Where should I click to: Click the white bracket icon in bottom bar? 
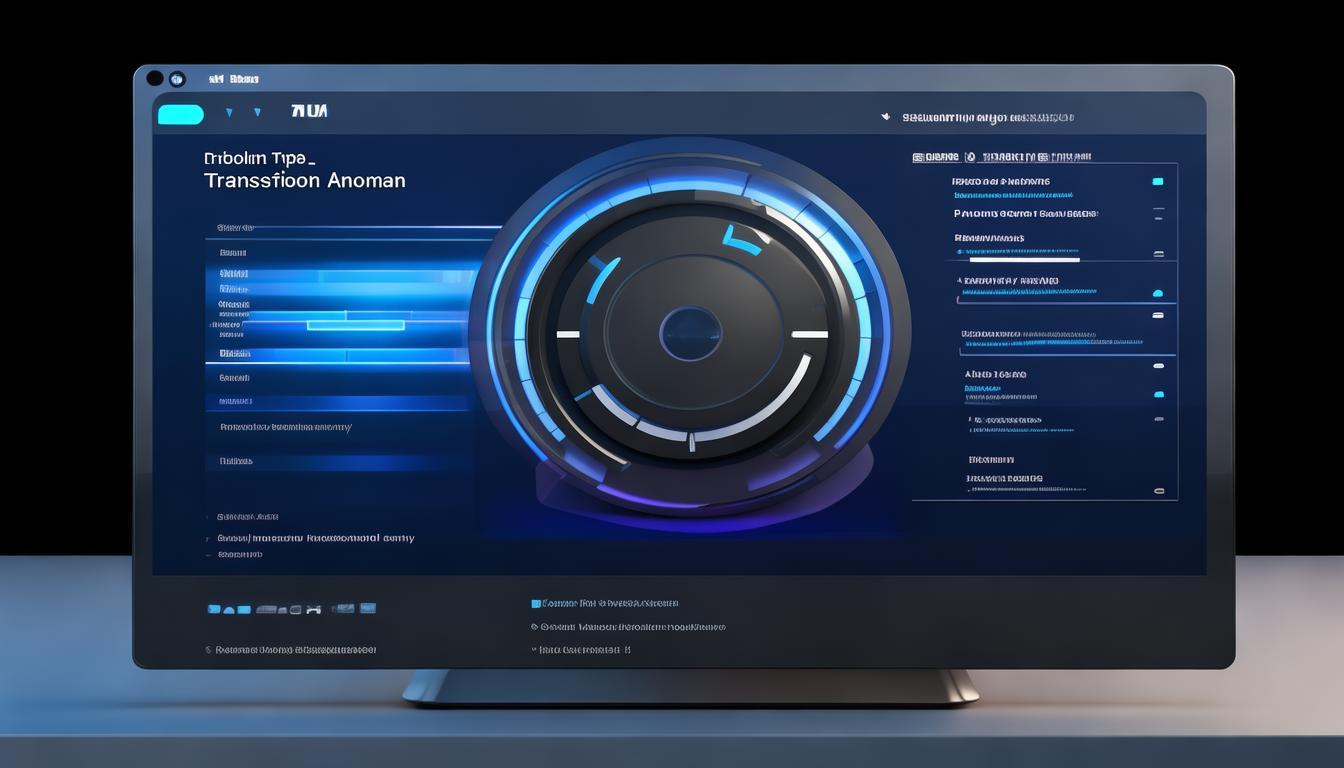(x=314, y=608)
